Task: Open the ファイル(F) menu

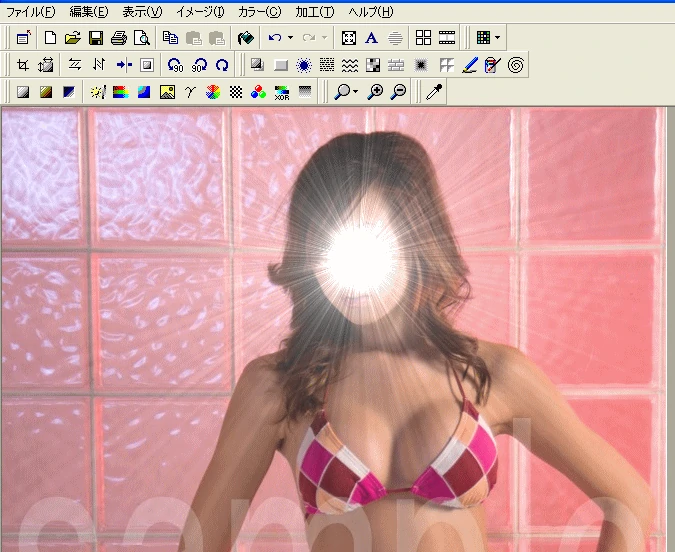Action: [x=30, y=12]
